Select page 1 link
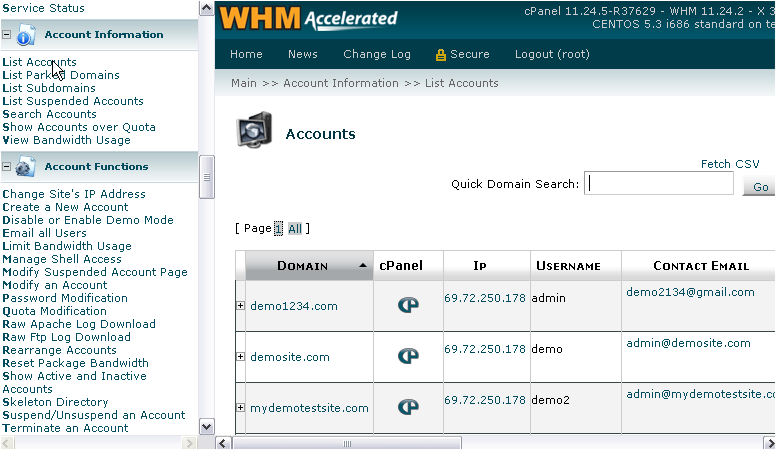The image size is (776, 450). pos(279,228)
